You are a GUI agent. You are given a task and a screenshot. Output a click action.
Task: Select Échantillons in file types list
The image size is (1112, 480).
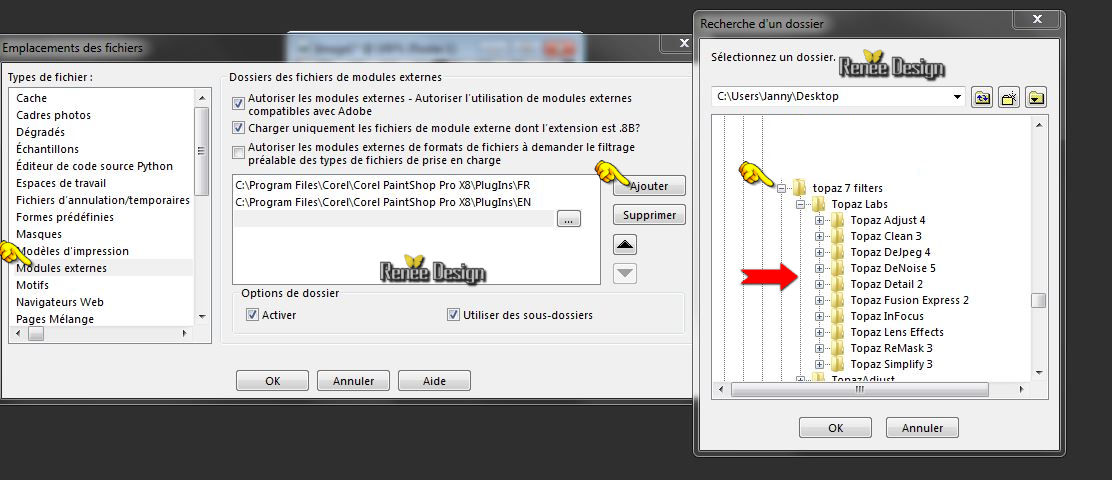pyautogui.click(x=48, y=149)
